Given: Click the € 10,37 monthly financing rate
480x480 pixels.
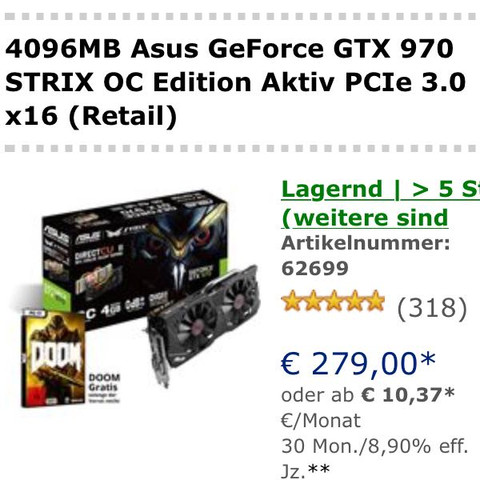Looking at the screenshot, I should pyautogui.click(x=408, y=395).
